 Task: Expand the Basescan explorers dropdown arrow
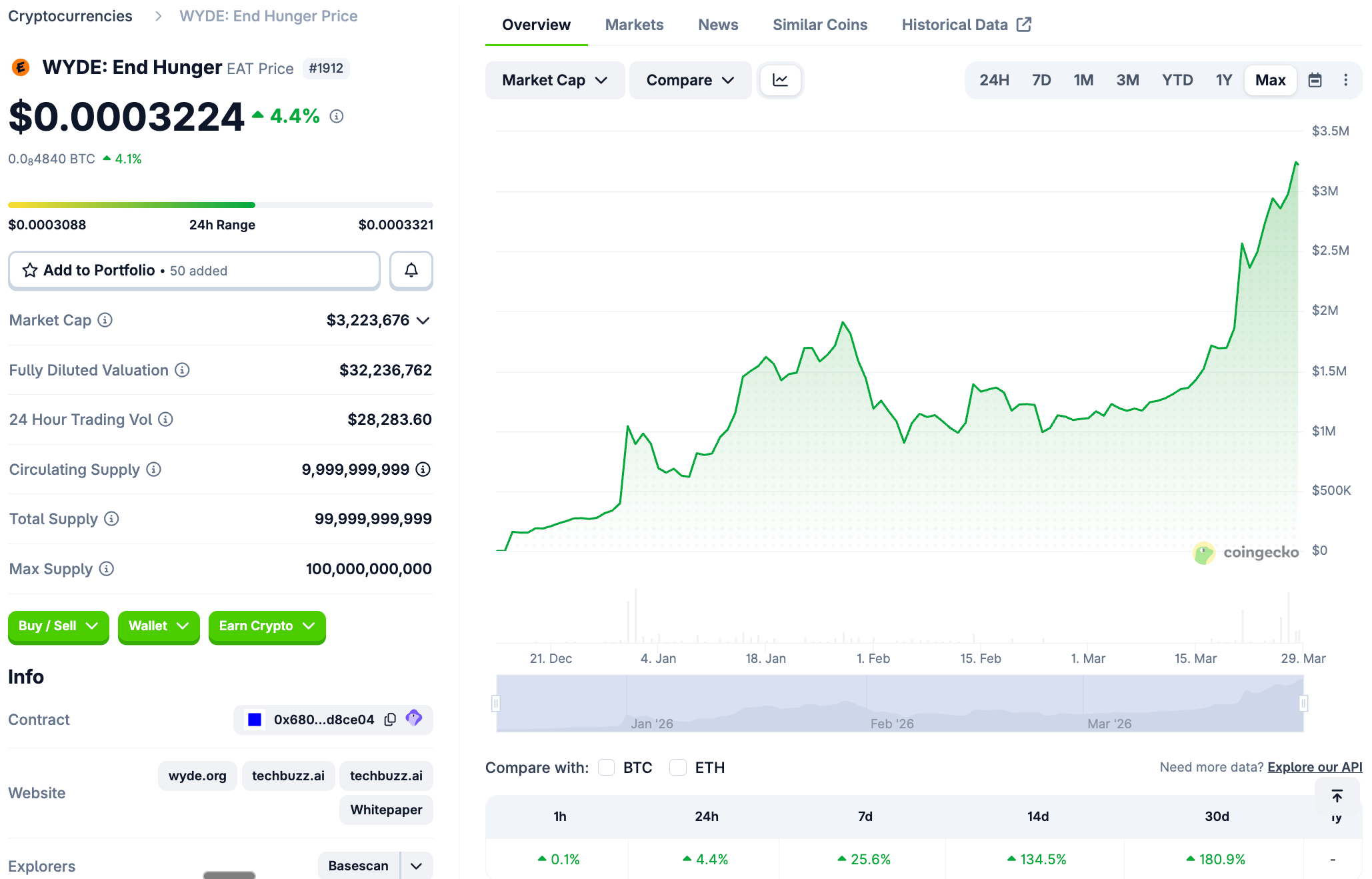(x=417, y=866)
